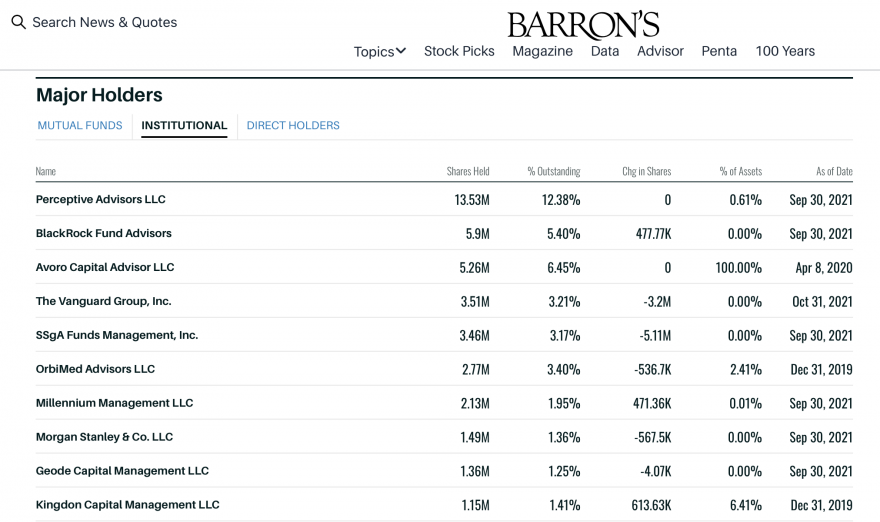Visit the 100 Years page

[x=785, y=51]
